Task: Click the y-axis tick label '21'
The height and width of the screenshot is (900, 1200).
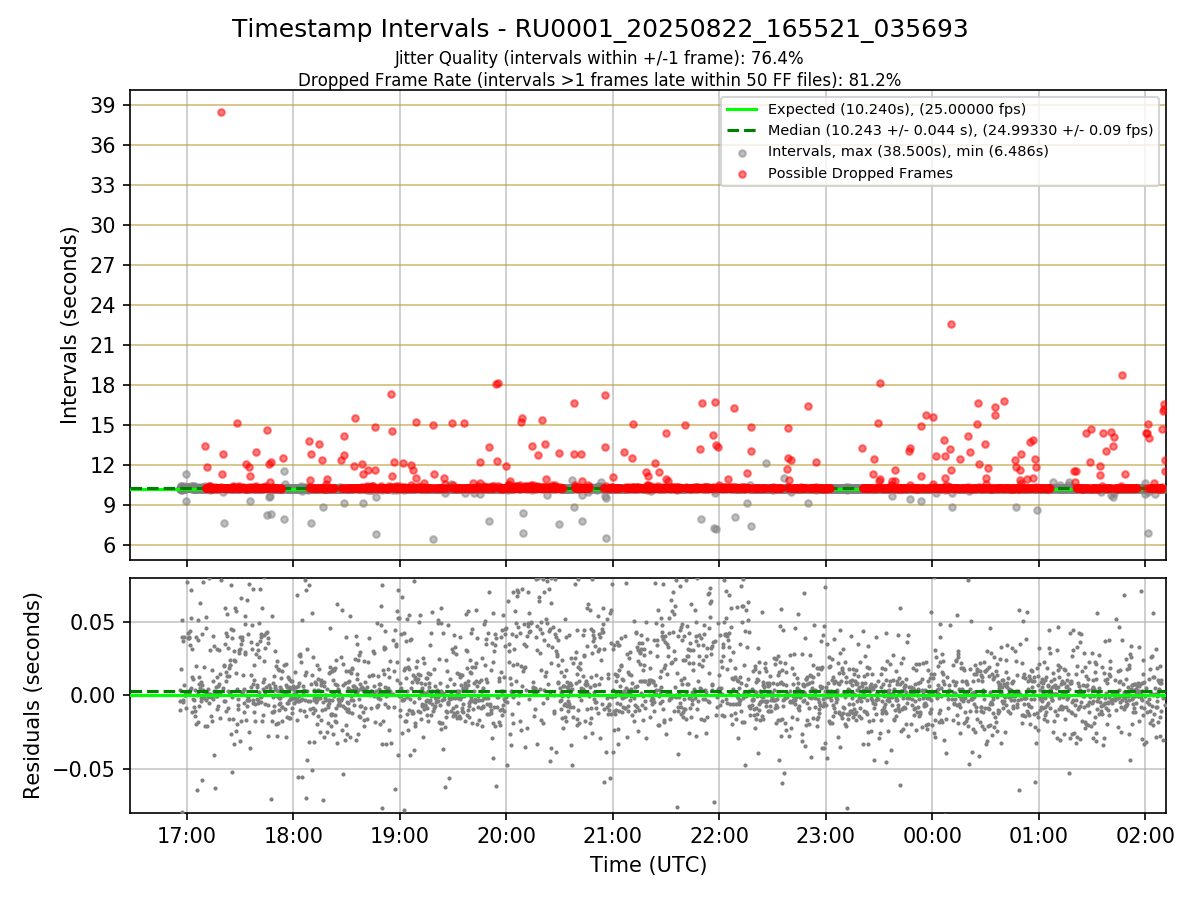Action: [103, 345]
